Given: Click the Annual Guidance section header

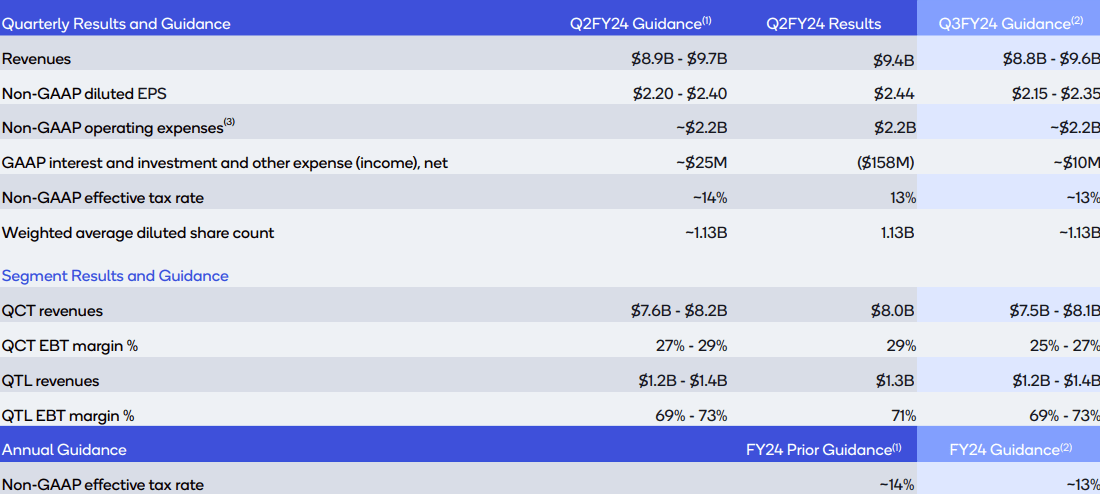Looking at the screenshot, I should click(64, 450).
